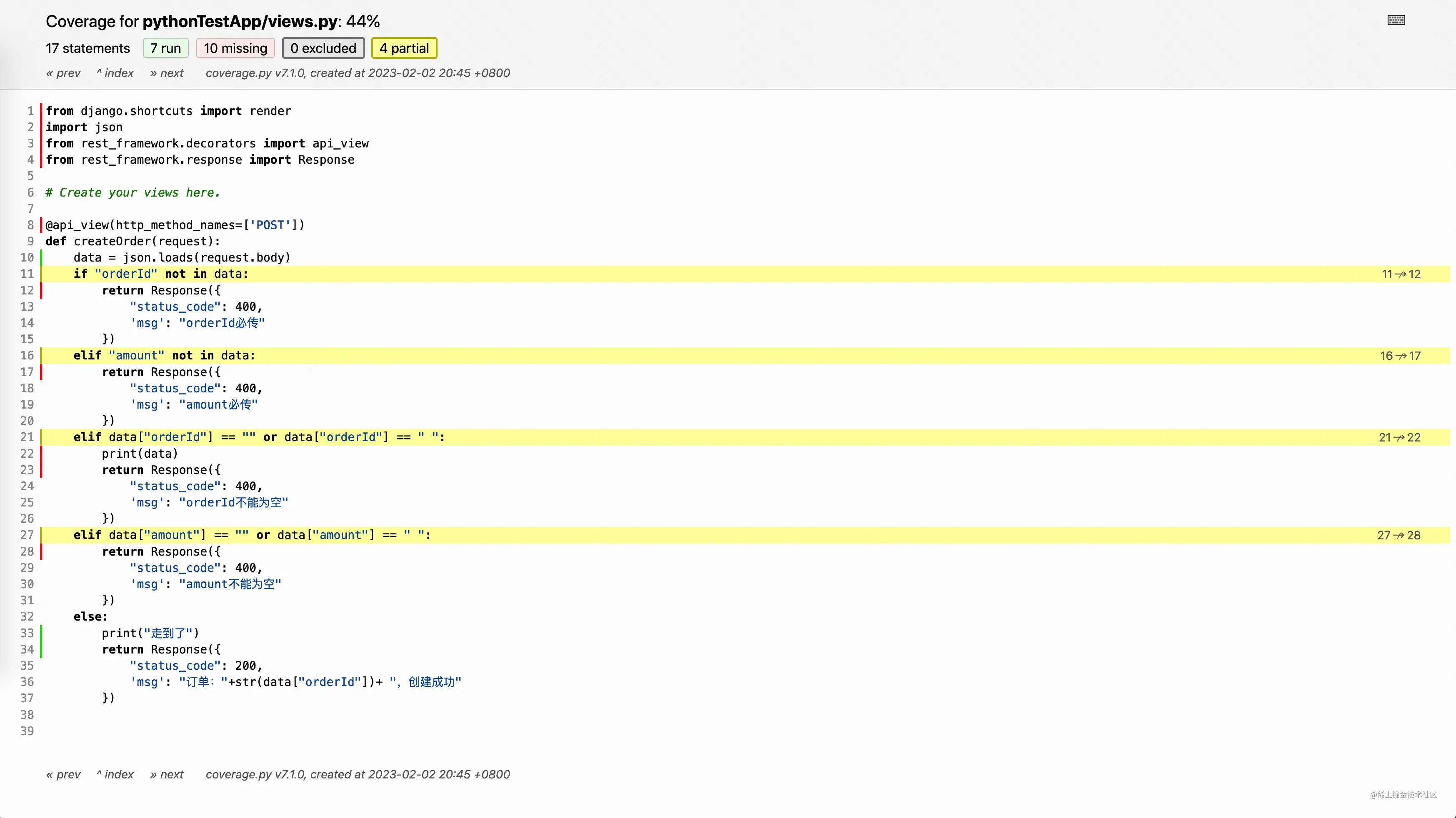Toggle the '10 missing' filter button
Viewport: 1456px width, 818px height.
pos(235,48)
